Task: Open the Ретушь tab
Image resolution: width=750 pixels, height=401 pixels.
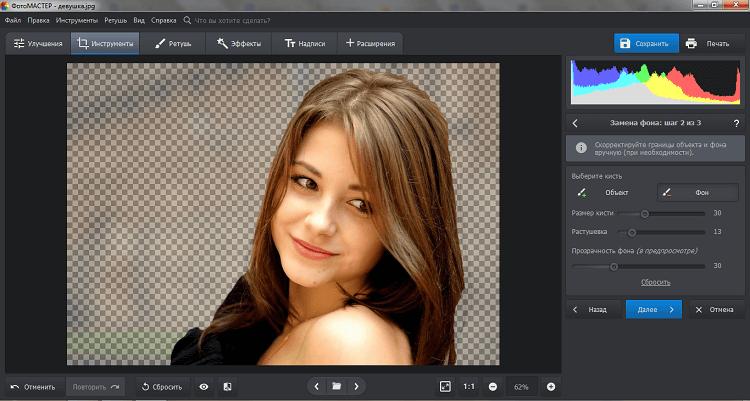Action: [174, 44]
